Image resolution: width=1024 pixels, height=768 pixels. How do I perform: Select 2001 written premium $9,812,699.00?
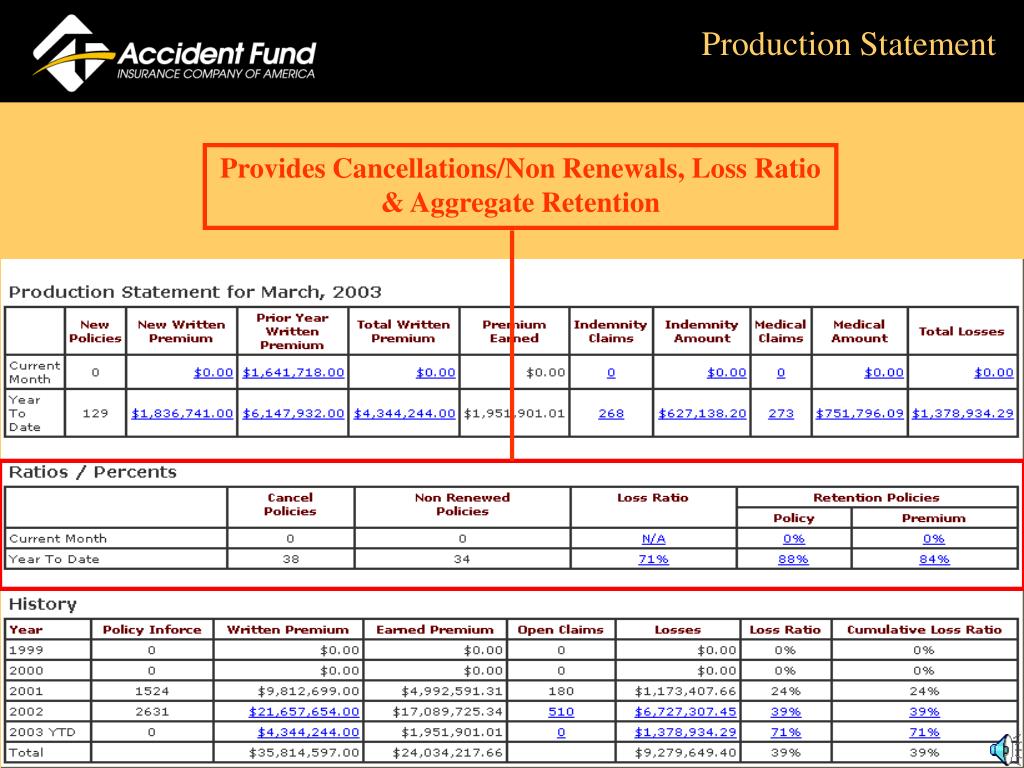(x=308, y=691)
